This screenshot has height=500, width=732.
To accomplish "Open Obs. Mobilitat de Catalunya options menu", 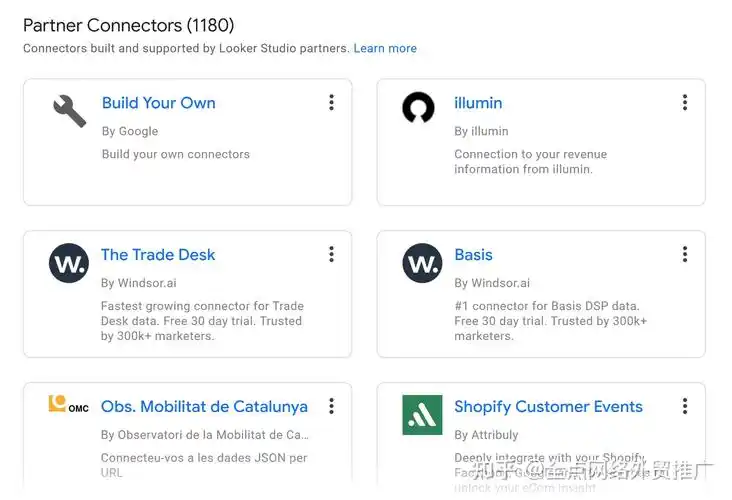I will click(331, 407).
